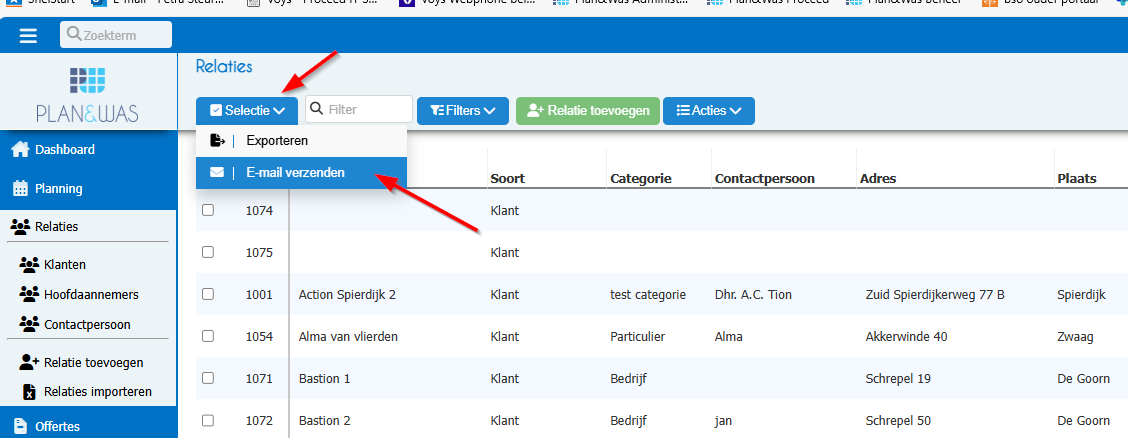This screenshot has width=1128, height=438.
Task: Click the name Alma van vlierden
Action: [348, 337]
